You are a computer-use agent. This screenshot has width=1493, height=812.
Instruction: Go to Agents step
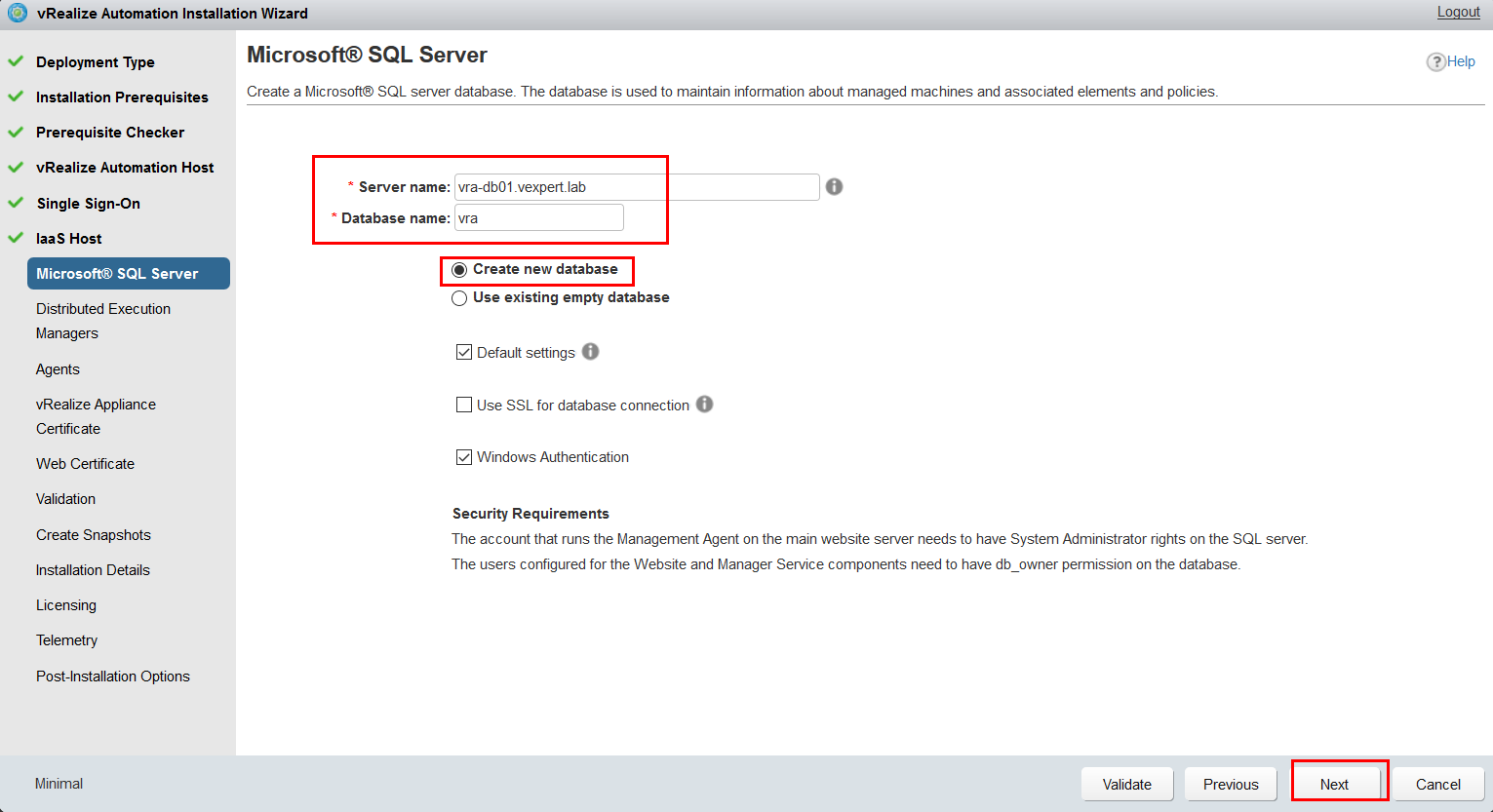[x=58, y=368]
